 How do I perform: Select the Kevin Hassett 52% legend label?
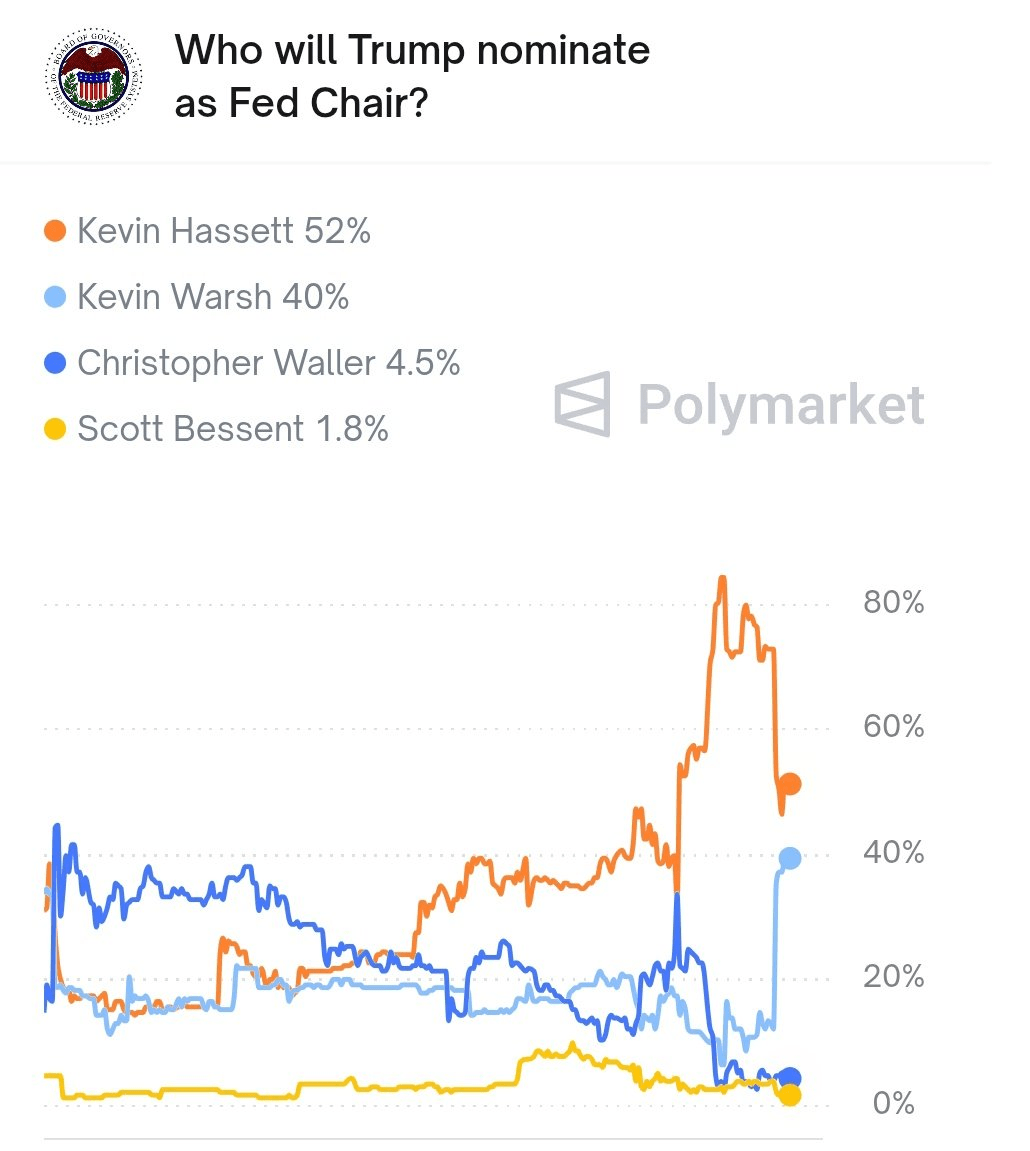(x=223, y=232)
